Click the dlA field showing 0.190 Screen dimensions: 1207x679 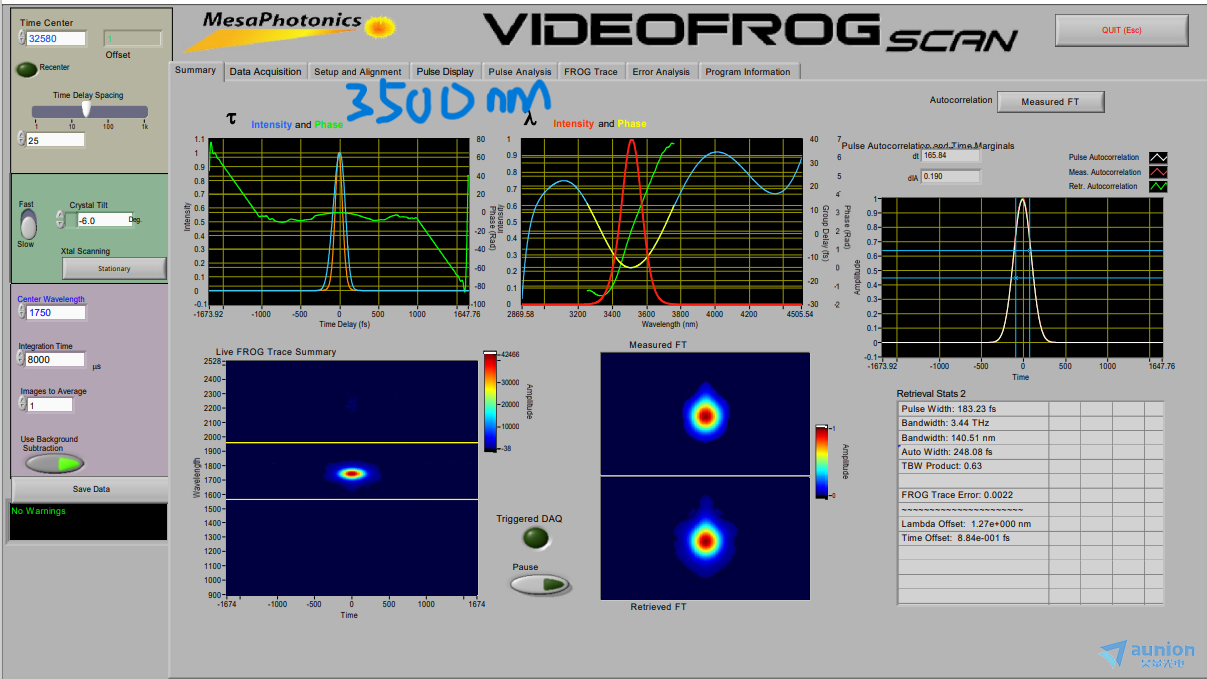(951, 176)
